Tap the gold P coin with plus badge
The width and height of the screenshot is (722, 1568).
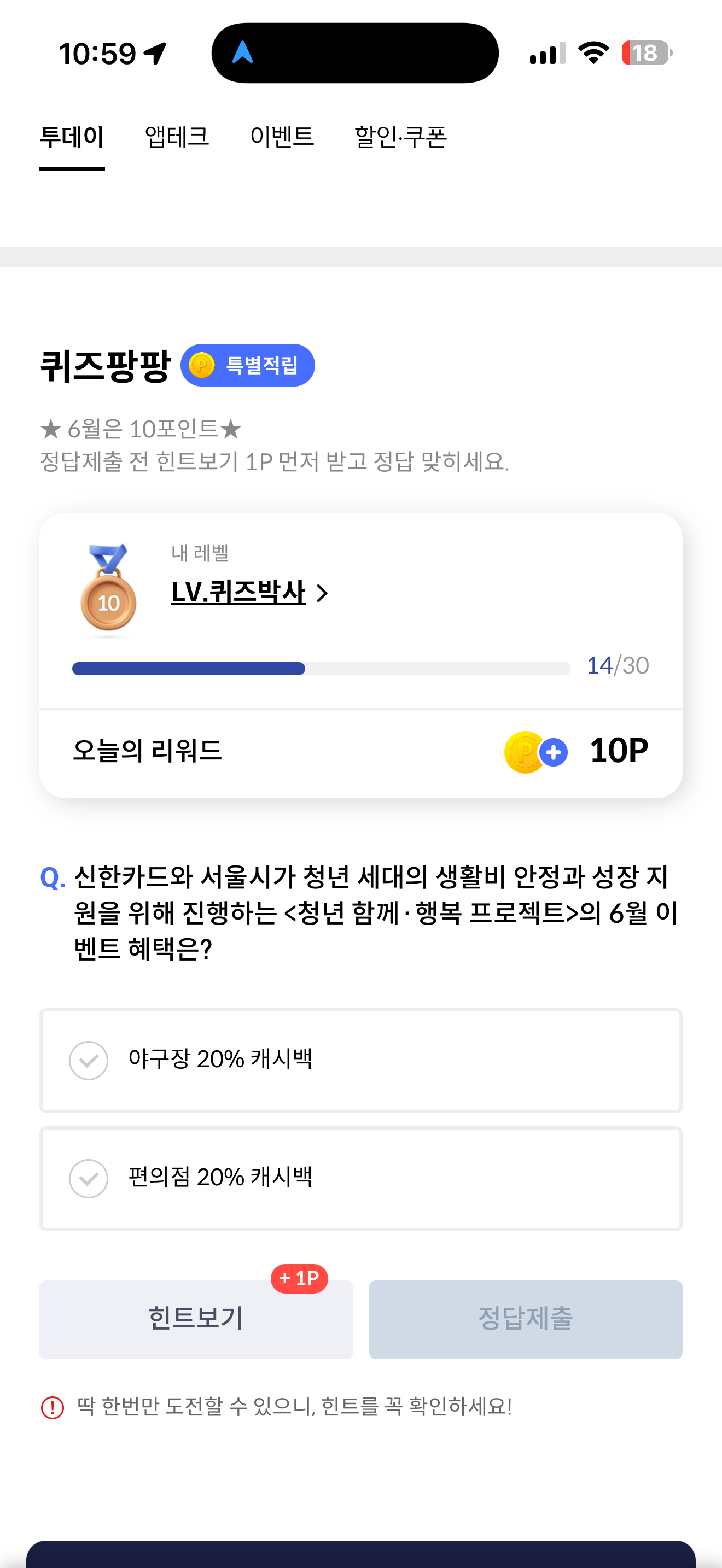pyautogui.click(x=535, y=752)
